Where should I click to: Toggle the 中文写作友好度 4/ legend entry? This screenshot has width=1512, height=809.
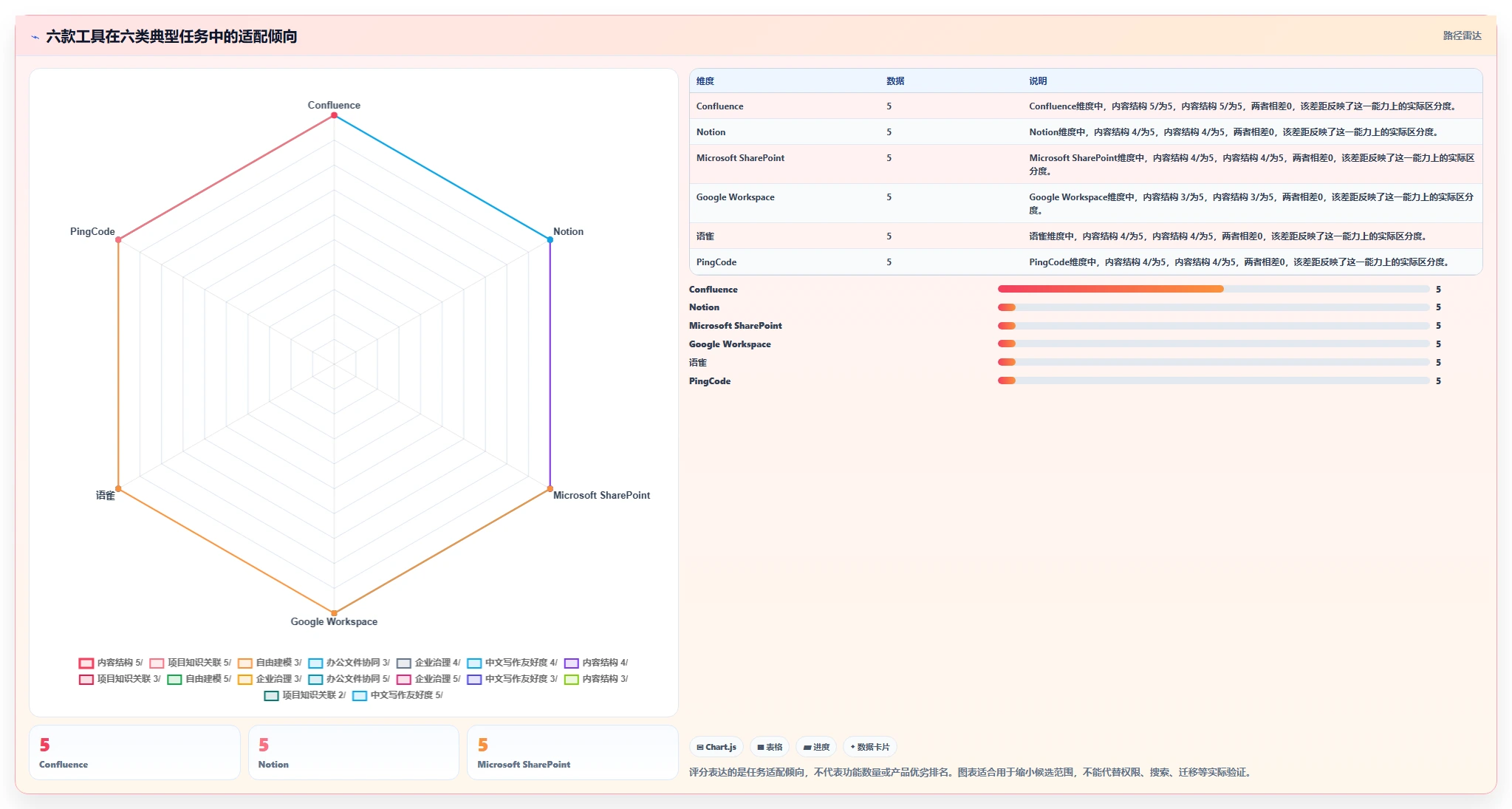tap(513, 663)
